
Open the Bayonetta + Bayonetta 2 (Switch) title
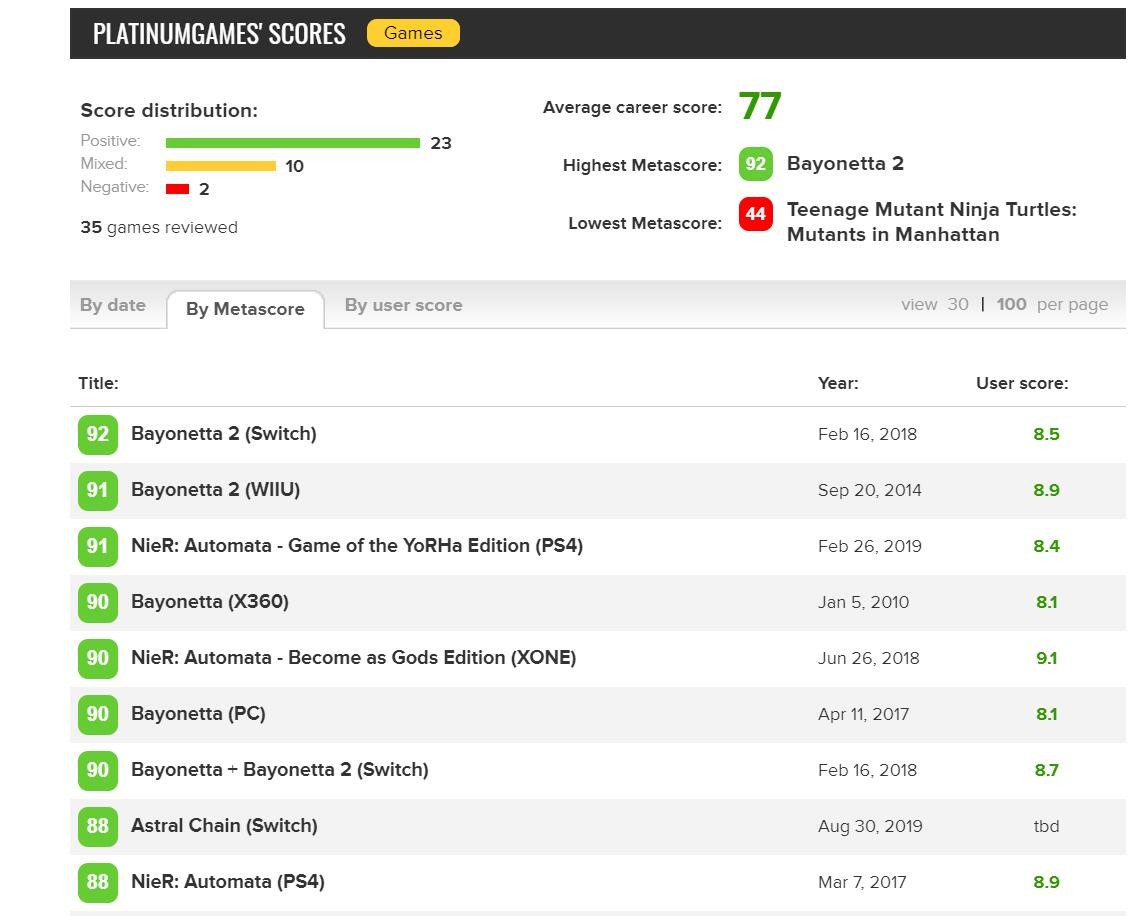(x=279, y=770)
